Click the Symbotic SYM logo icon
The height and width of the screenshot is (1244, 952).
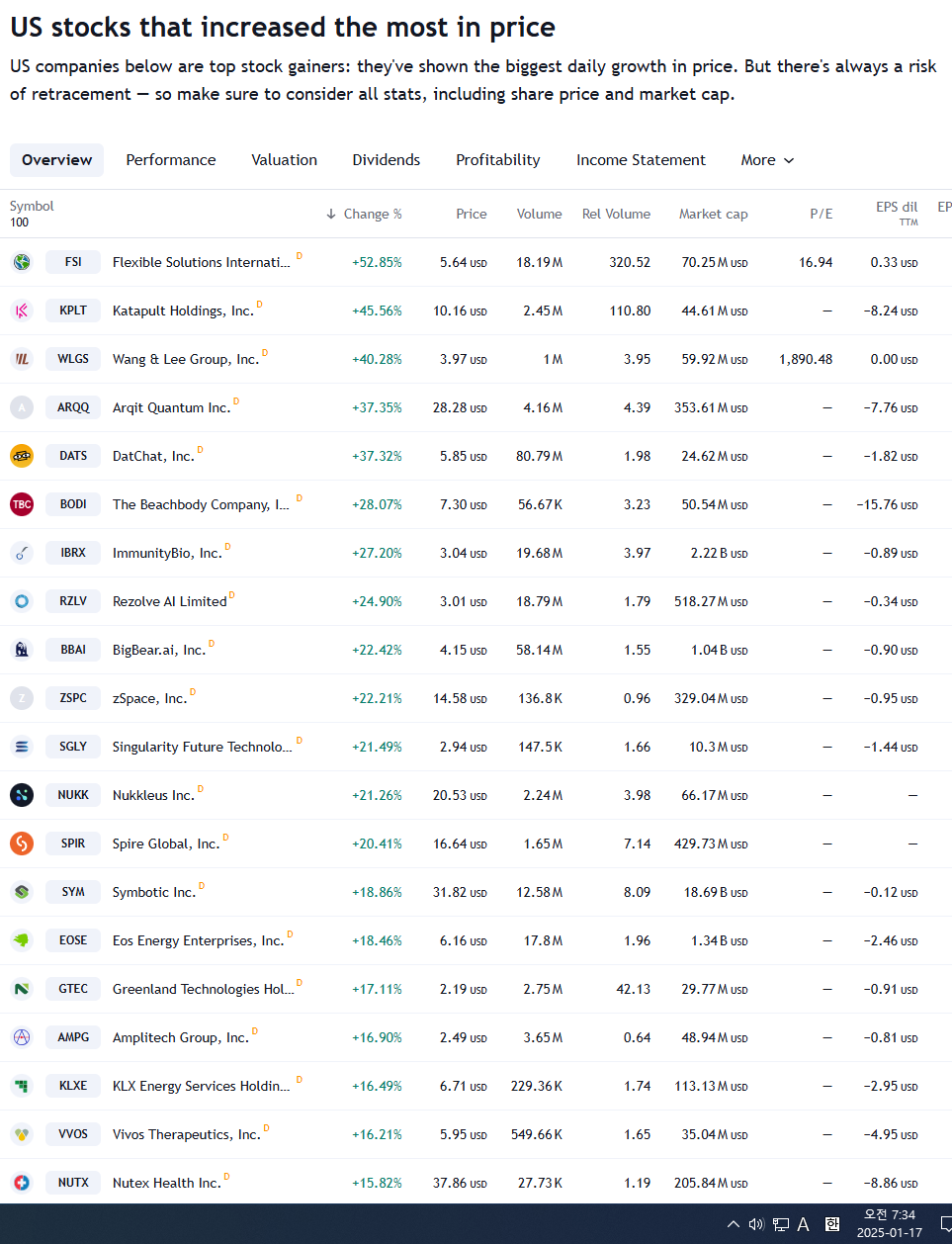(22, 892)
